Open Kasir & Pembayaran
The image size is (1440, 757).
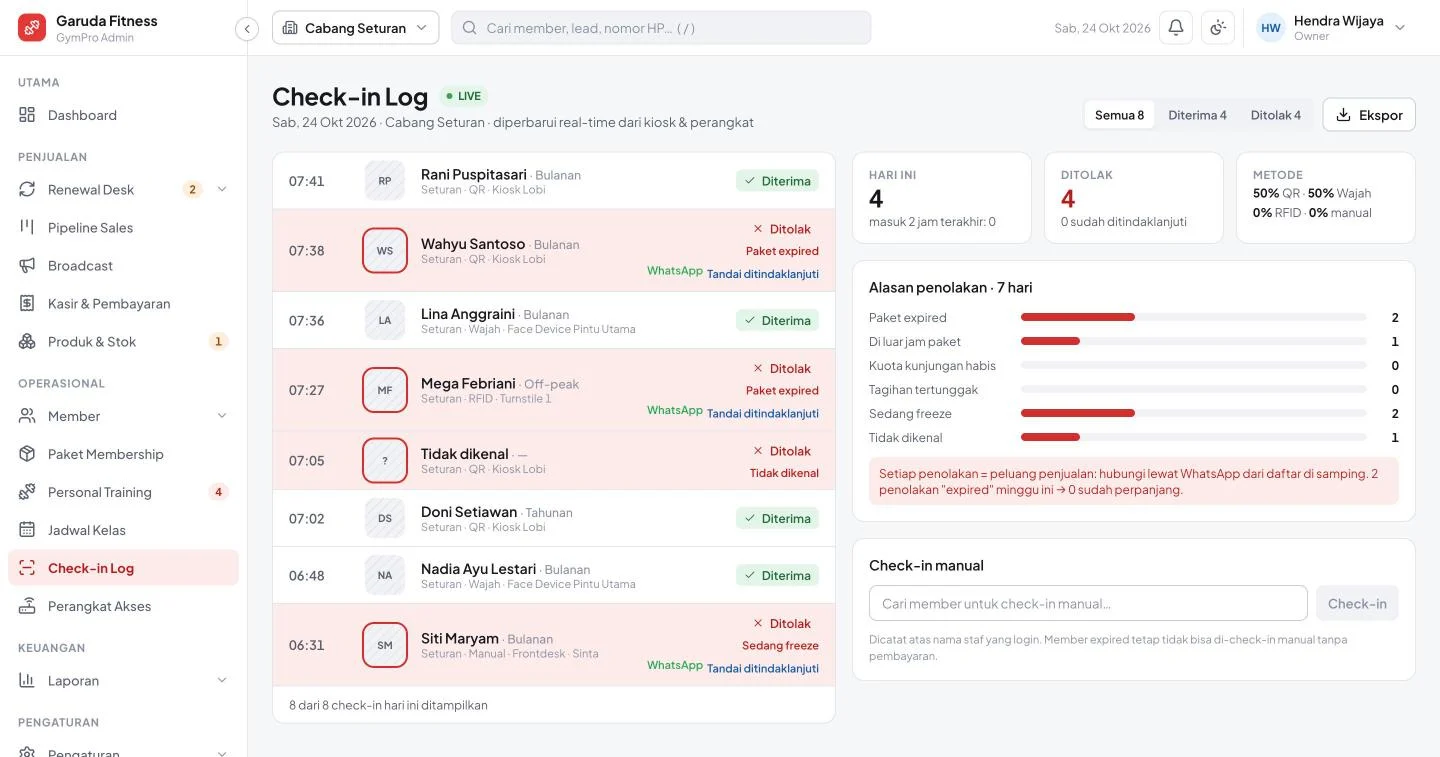pyautogui.click(x=123, y=304)
